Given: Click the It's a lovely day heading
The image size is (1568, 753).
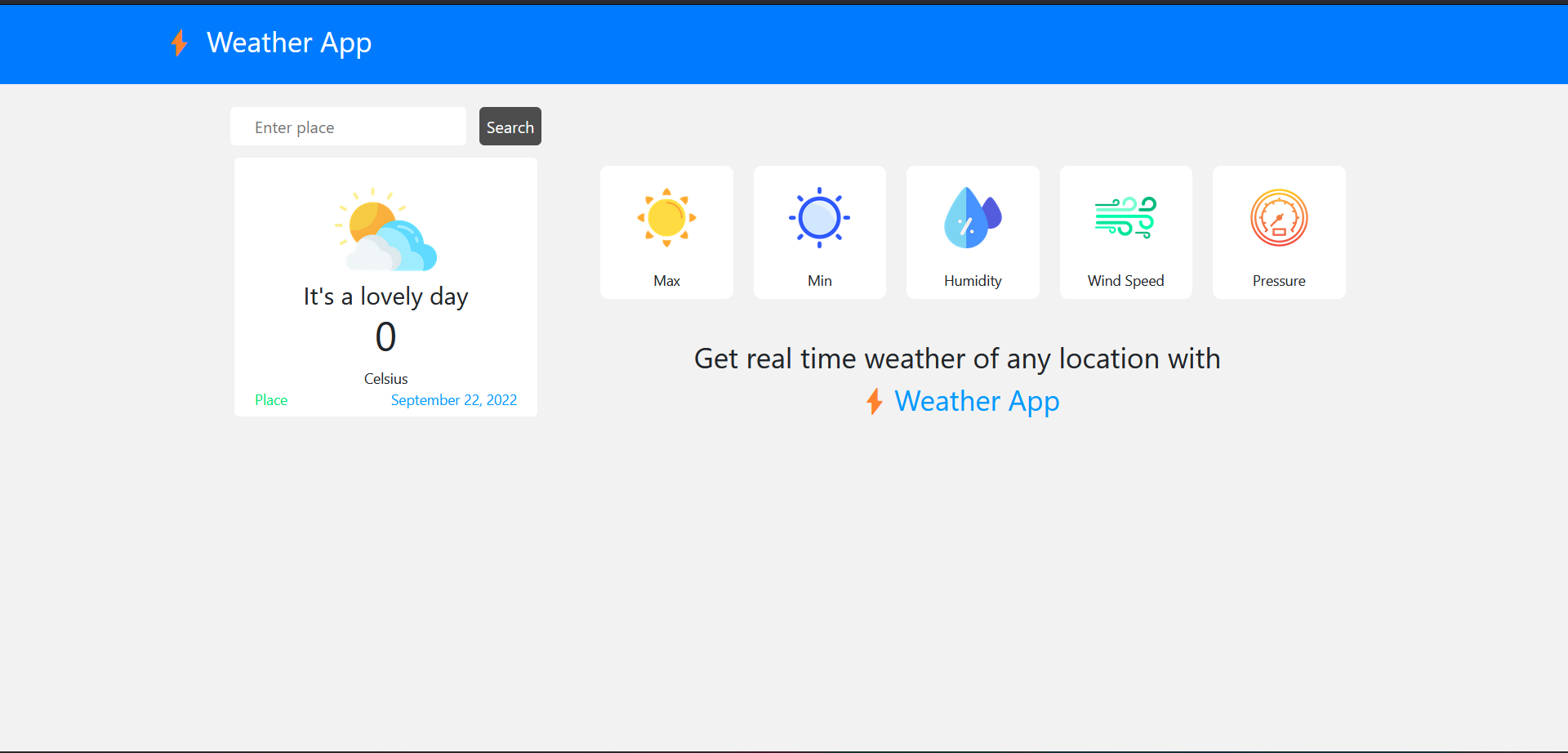Looking at the screenshot, I should 385,296.
